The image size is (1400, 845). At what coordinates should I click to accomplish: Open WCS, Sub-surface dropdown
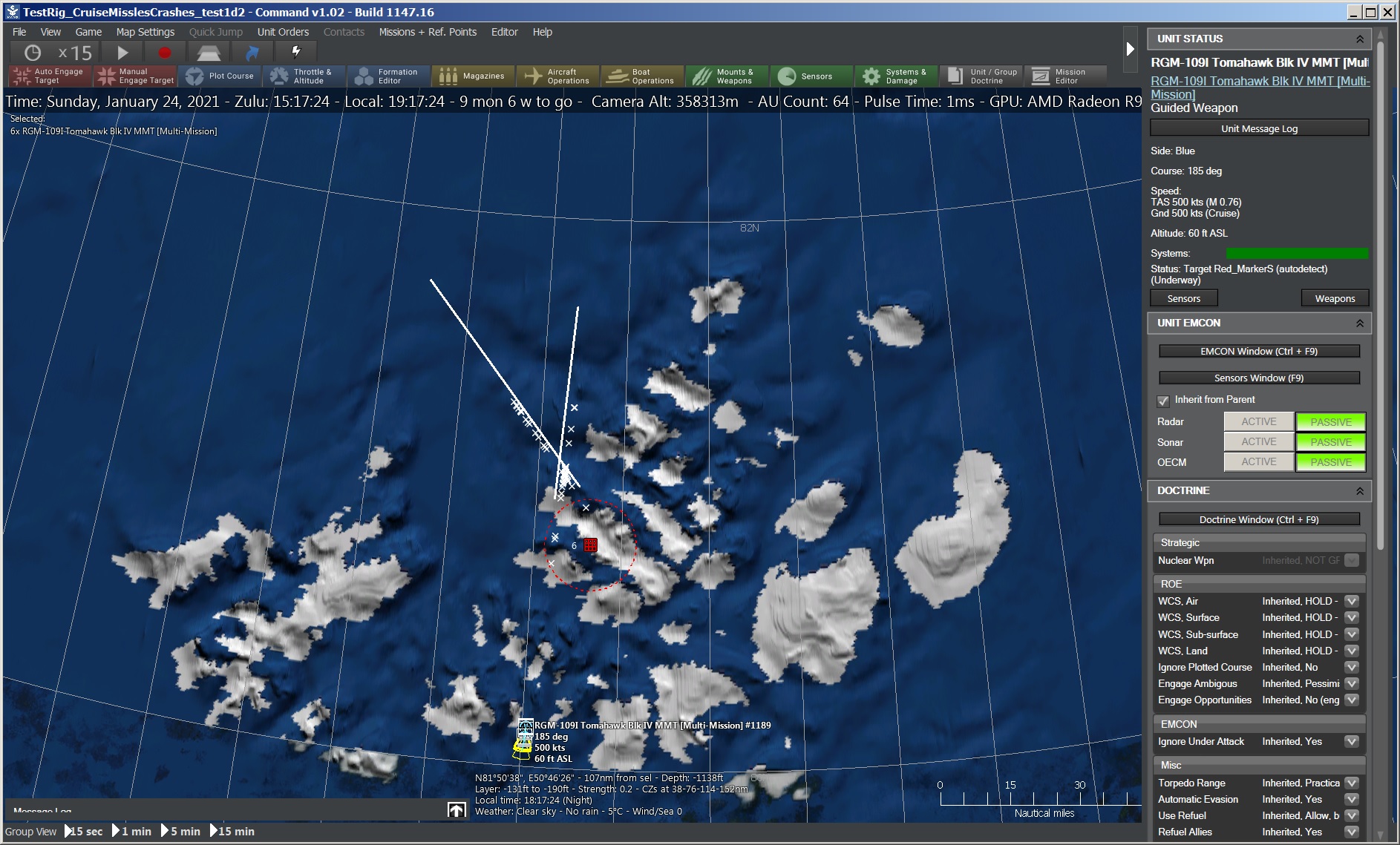pos(1351,634)
